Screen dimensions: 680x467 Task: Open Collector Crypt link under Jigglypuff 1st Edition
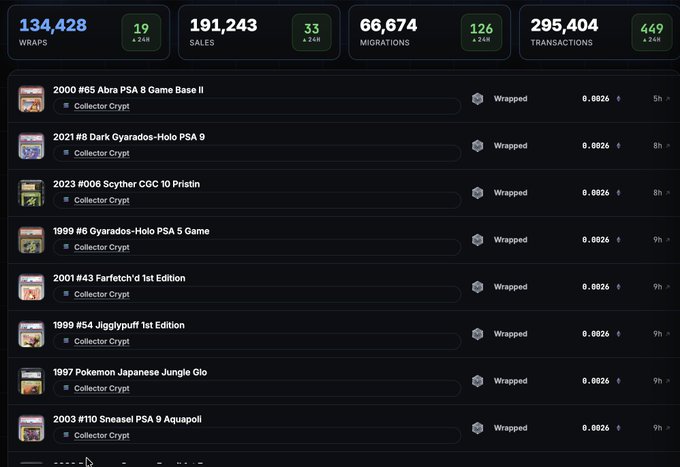pos(101,341)
